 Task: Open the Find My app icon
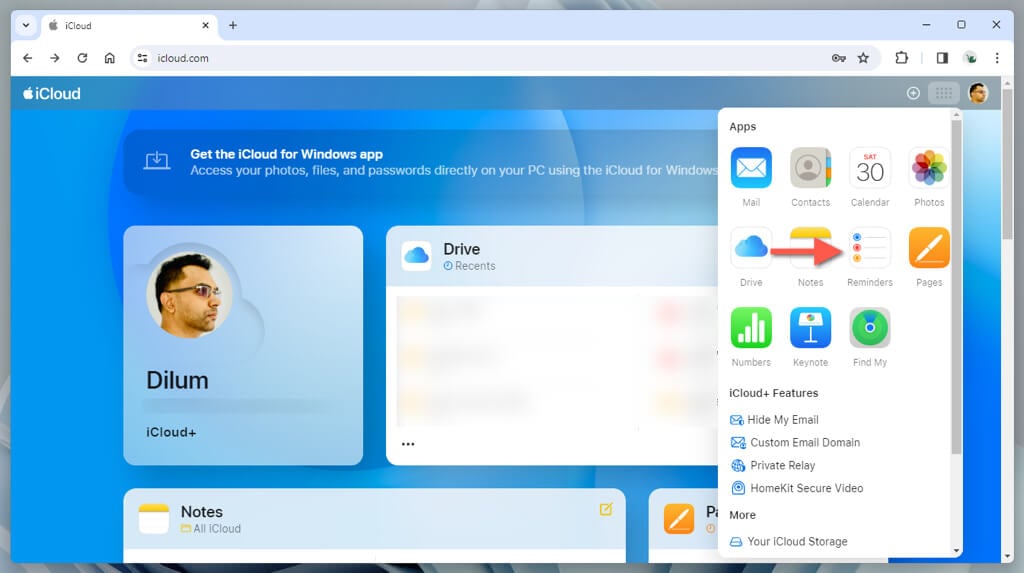[x=870, y=327]
